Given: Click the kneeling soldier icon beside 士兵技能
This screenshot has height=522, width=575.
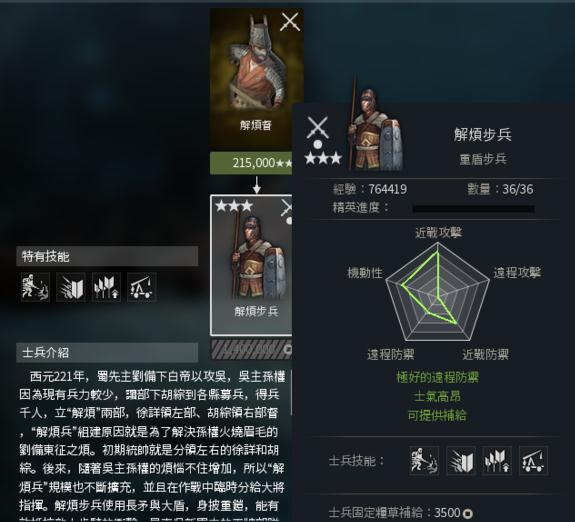Looking at the screenshot, I should coord(424,461).
